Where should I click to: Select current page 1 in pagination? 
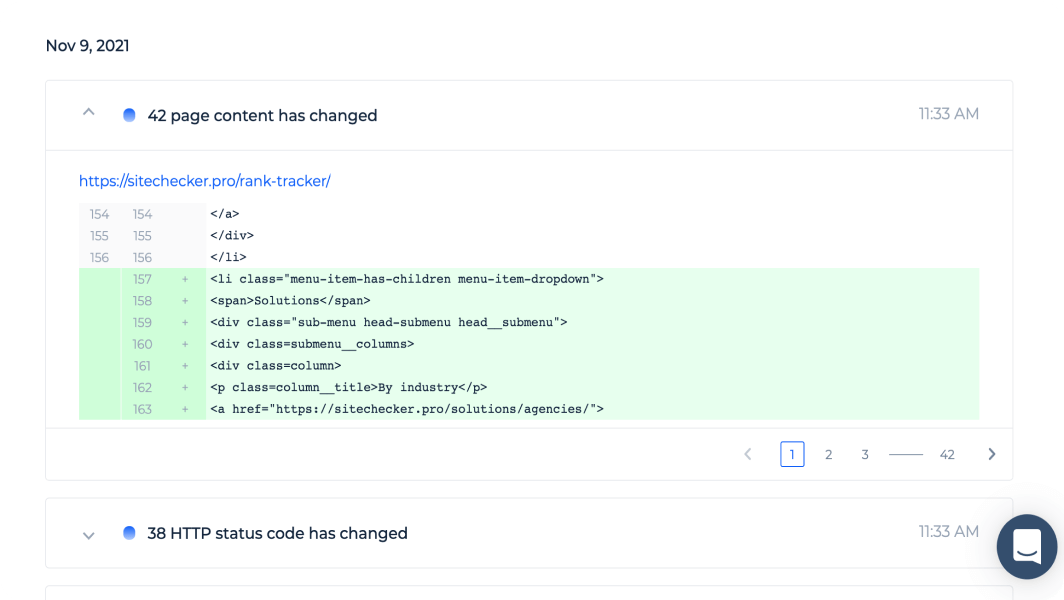(x=792, y=454)
